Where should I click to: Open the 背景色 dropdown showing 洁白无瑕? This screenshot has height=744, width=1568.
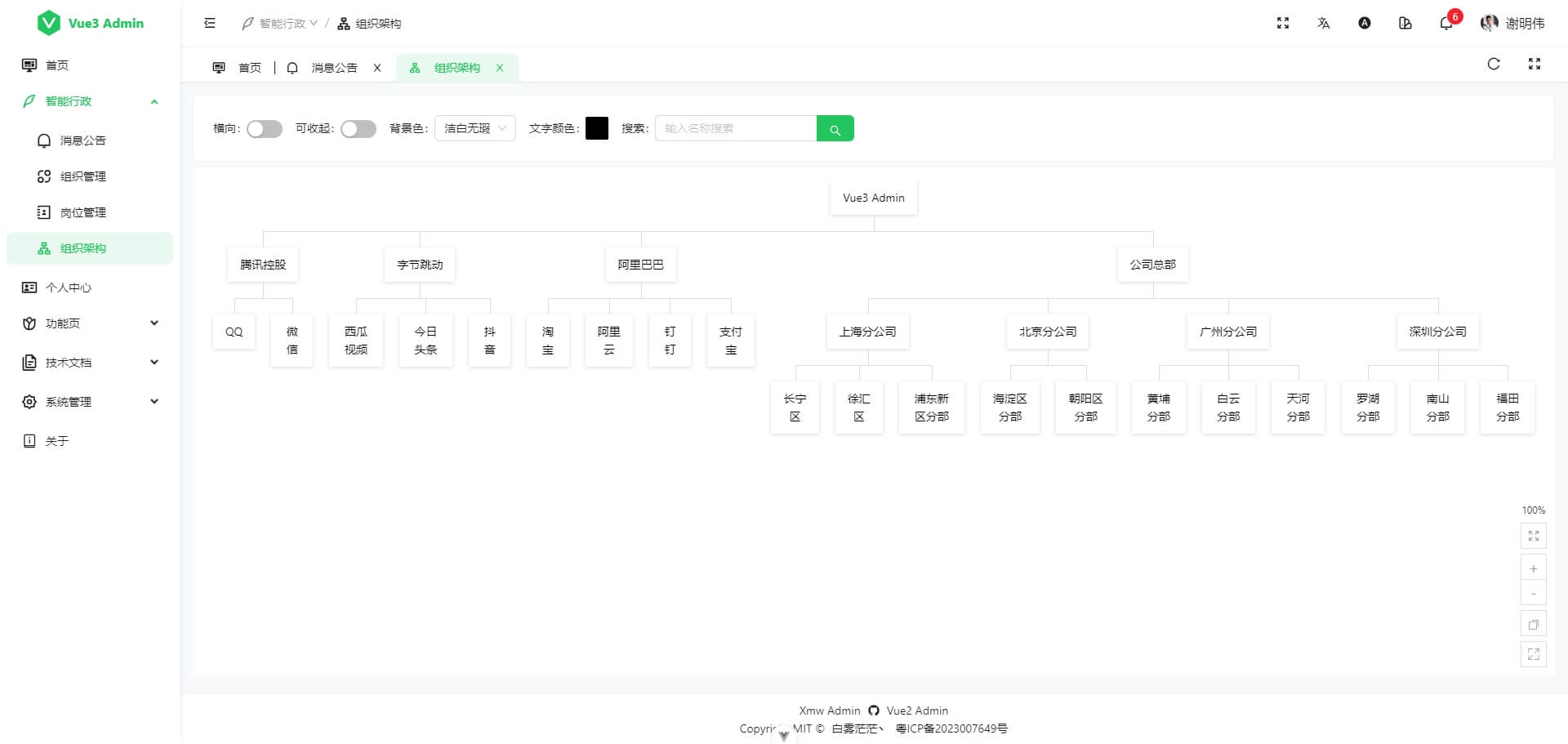(474, 128)
